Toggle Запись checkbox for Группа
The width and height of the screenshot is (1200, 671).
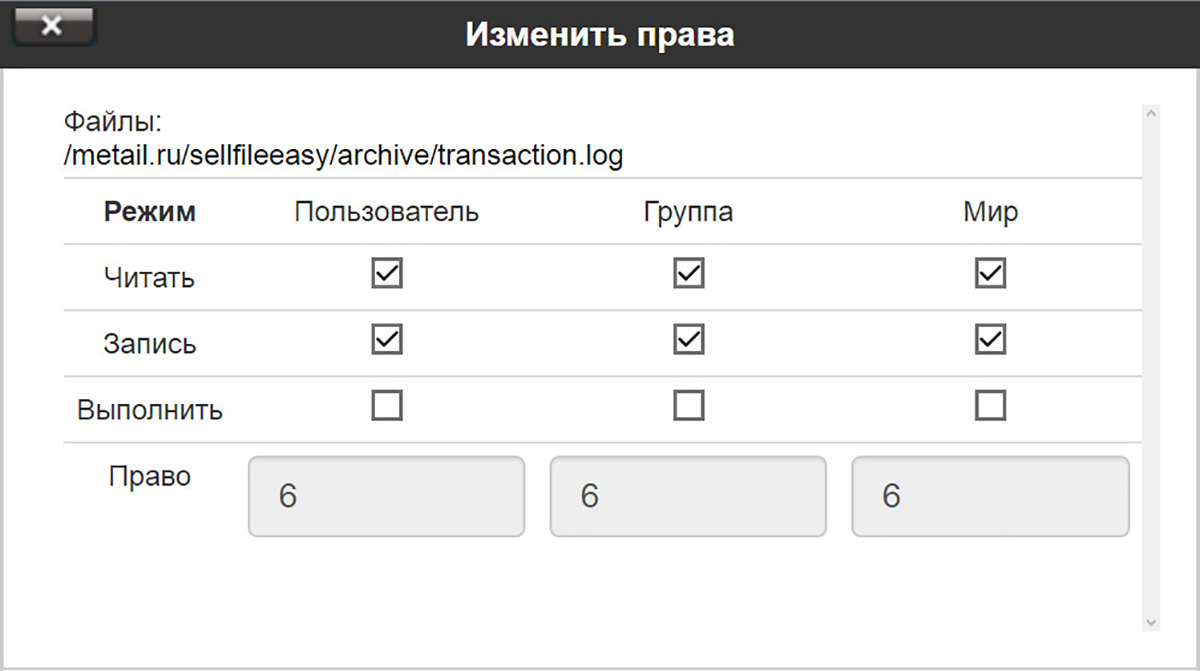coord(689,340)
